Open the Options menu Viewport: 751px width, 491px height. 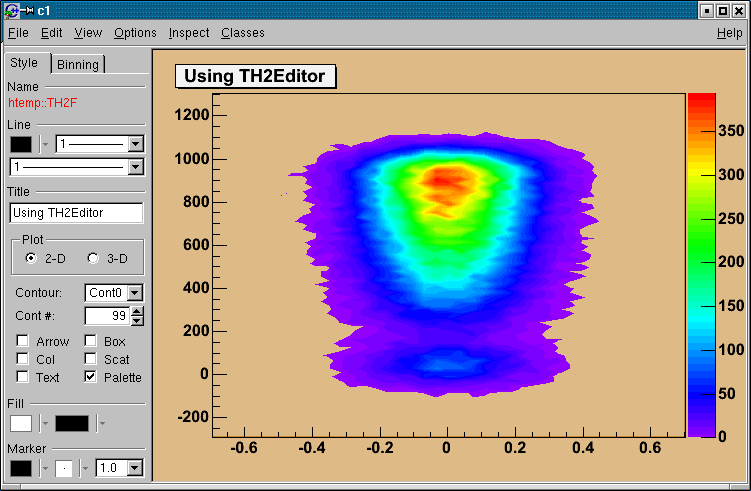click(135, 33)
